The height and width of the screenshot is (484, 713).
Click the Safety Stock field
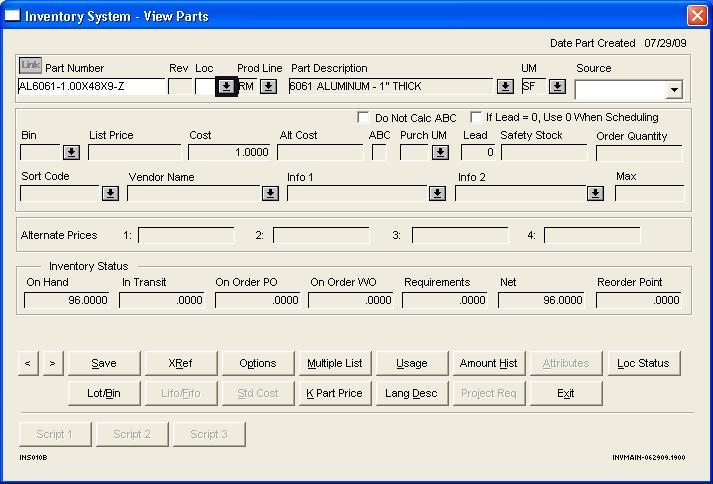tap(544, 152)
